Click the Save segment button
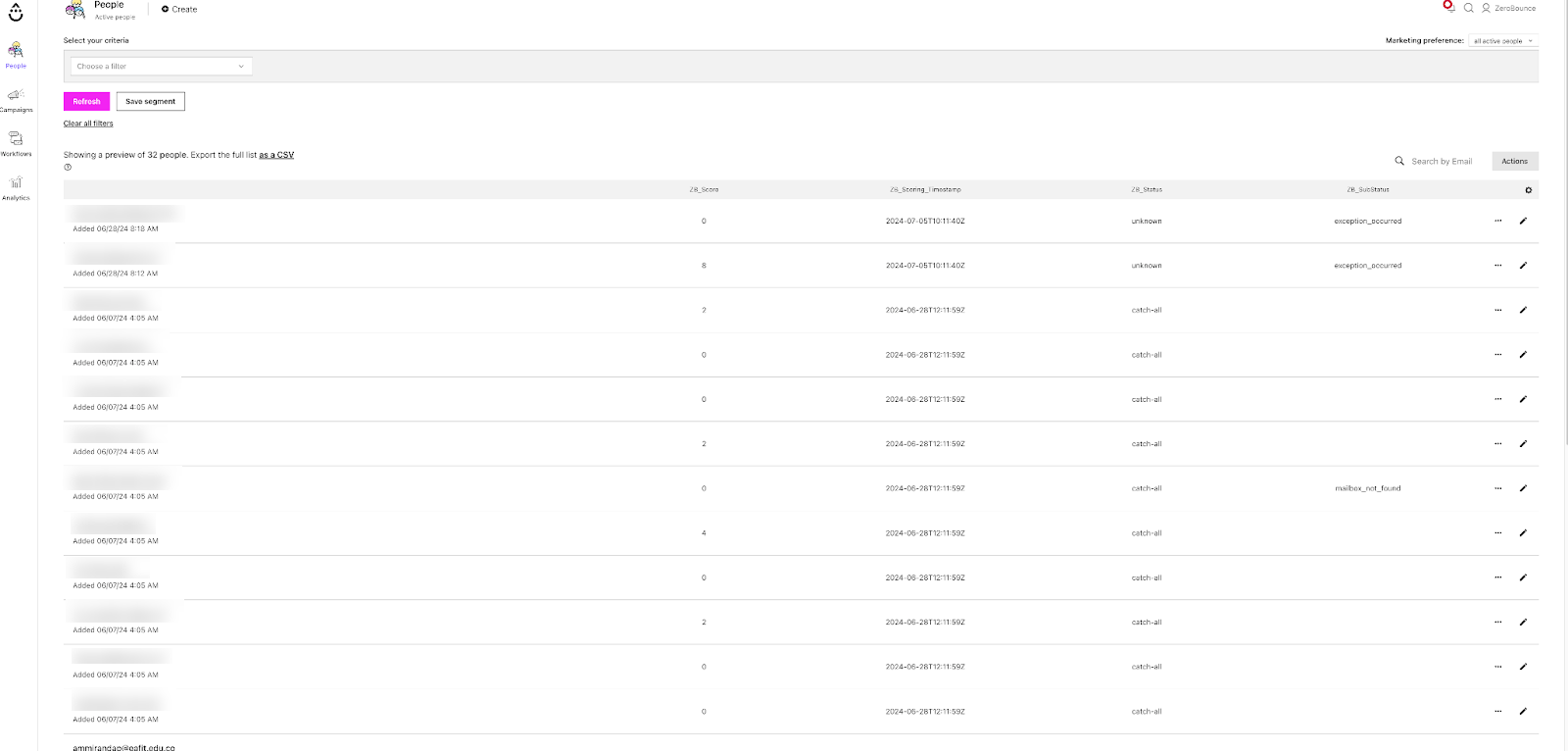The height and width of the screenshot is (751, 1568). 150,102
